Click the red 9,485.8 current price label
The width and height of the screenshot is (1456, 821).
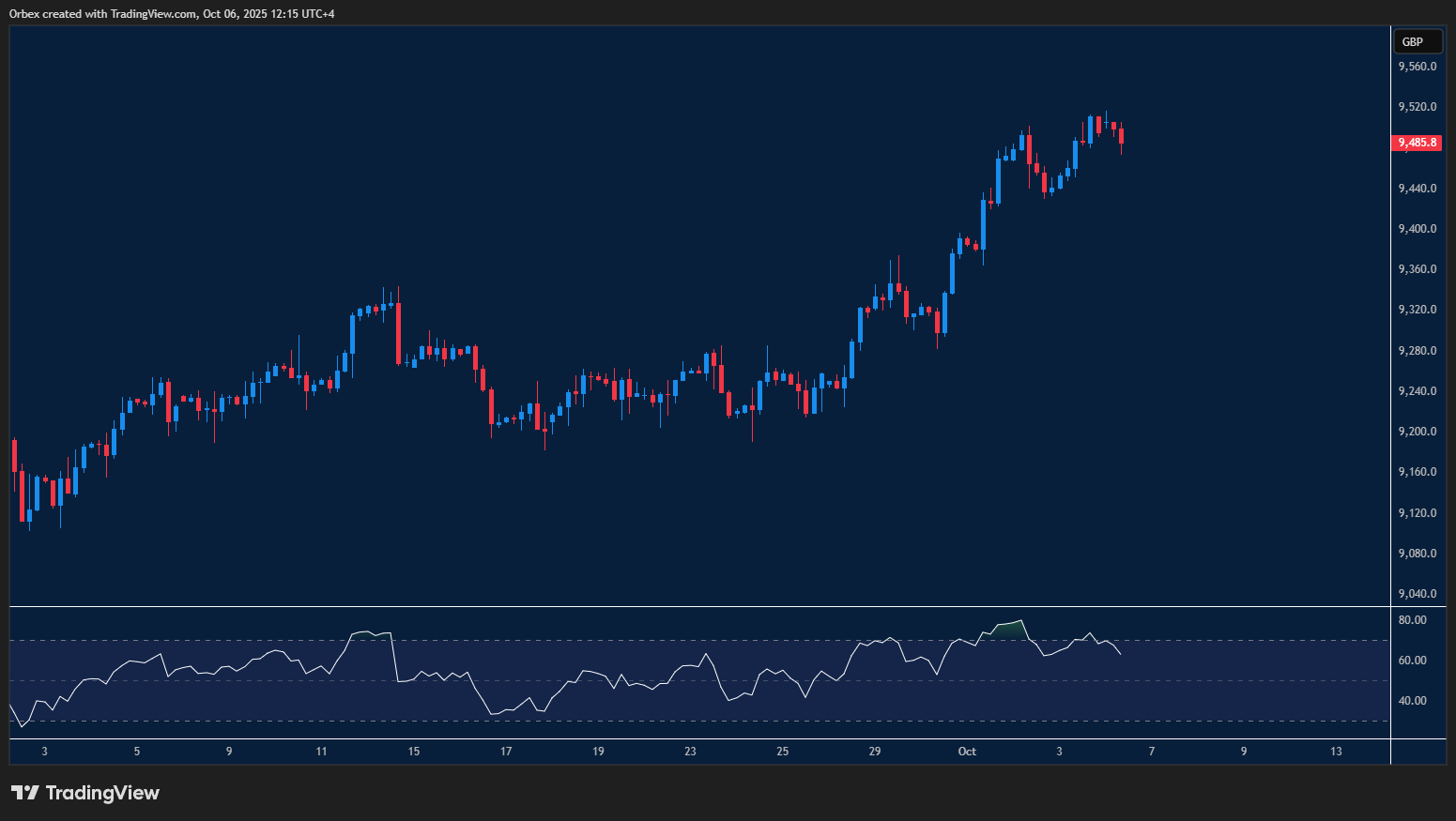tap(1417, 143)
